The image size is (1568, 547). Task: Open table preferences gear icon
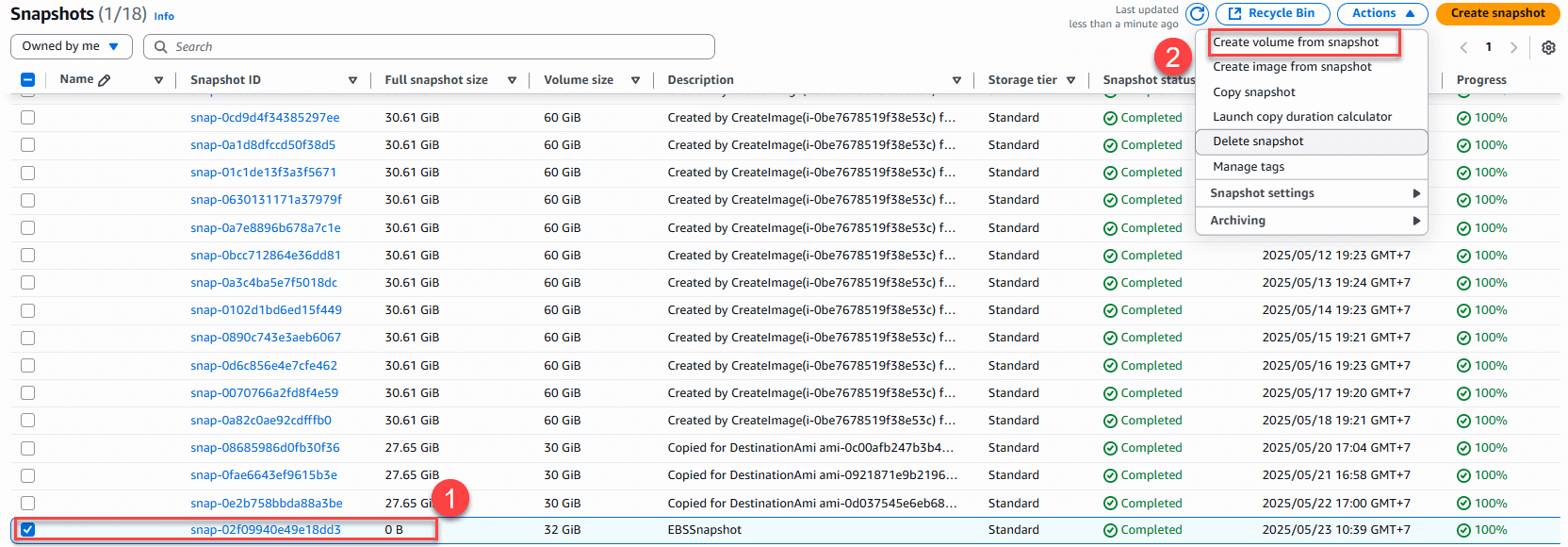pos(1548,47)
